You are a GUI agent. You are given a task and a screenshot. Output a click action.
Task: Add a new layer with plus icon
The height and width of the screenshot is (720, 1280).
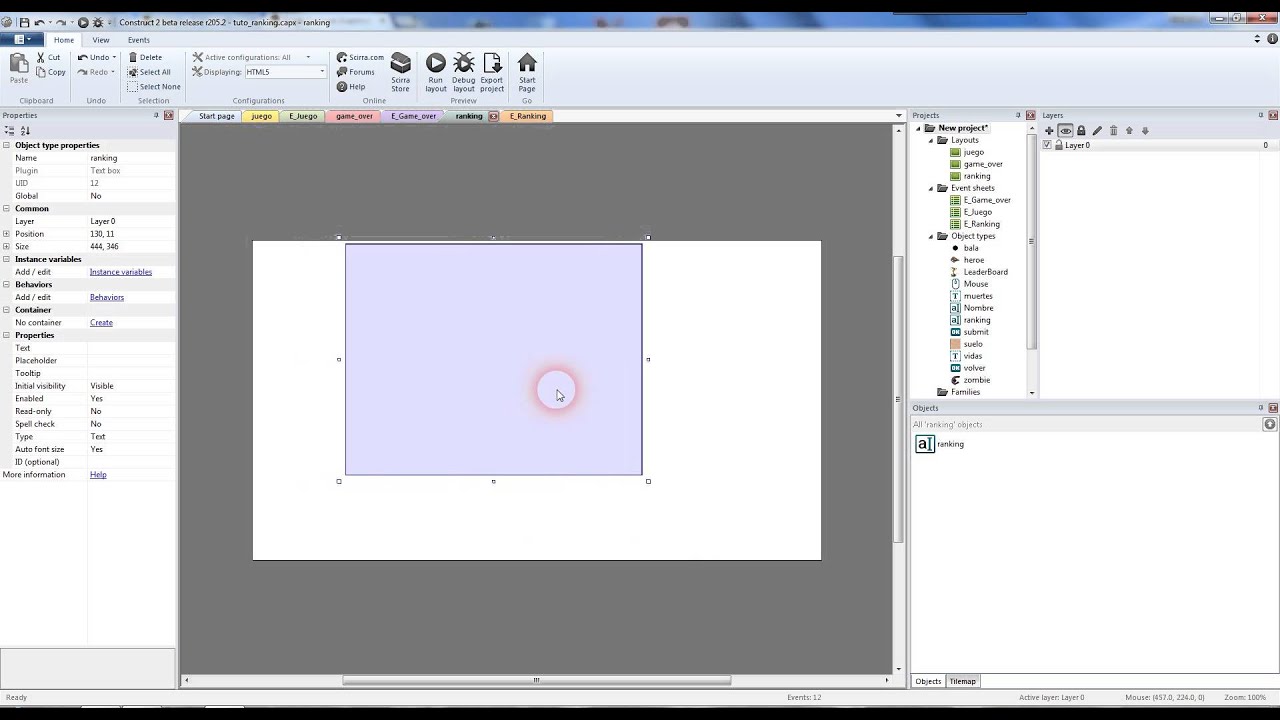click(1049, 131)
